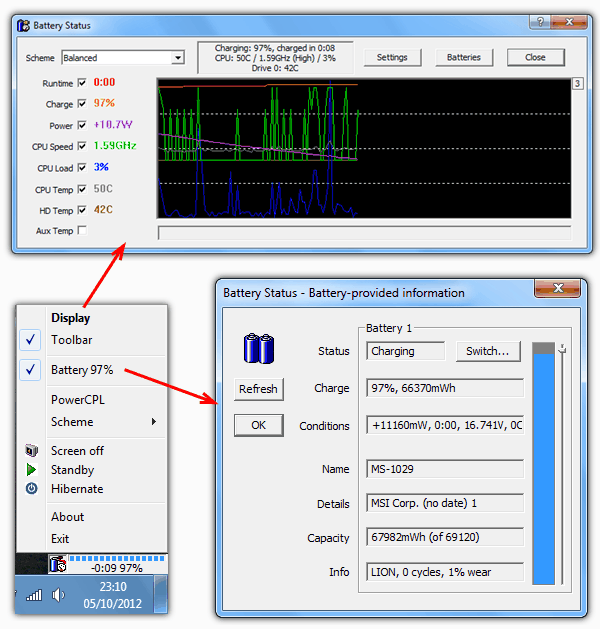
Task: Click the dotted blue toolbar charge bar
Action: tap(117, 558)
